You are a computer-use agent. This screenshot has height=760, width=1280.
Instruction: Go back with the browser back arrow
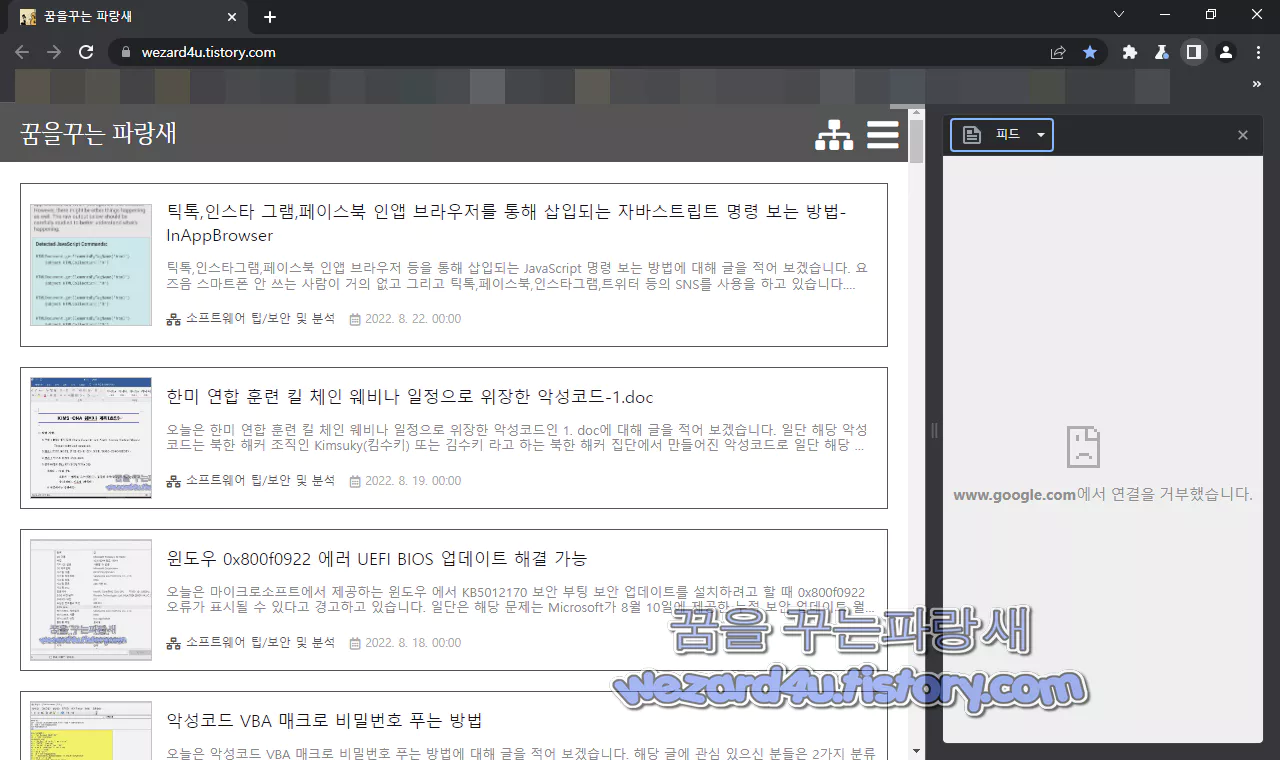[x=22, y=52]
